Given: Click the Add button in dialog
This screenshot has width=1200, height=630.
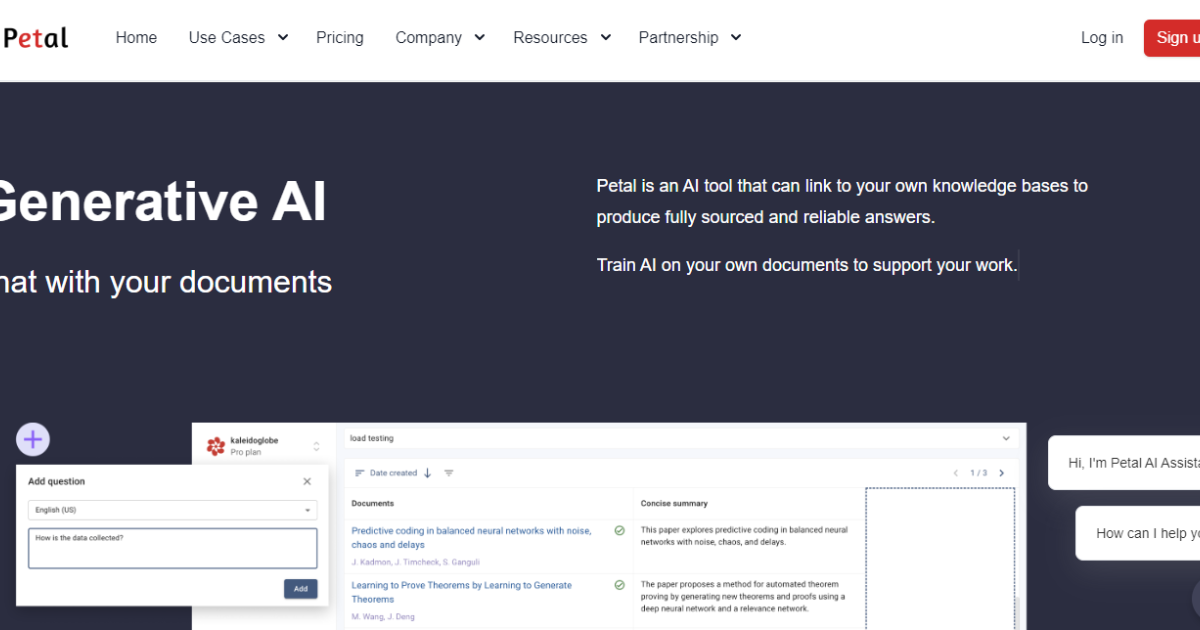Looking at the screenshot, I should coord(300,589).
